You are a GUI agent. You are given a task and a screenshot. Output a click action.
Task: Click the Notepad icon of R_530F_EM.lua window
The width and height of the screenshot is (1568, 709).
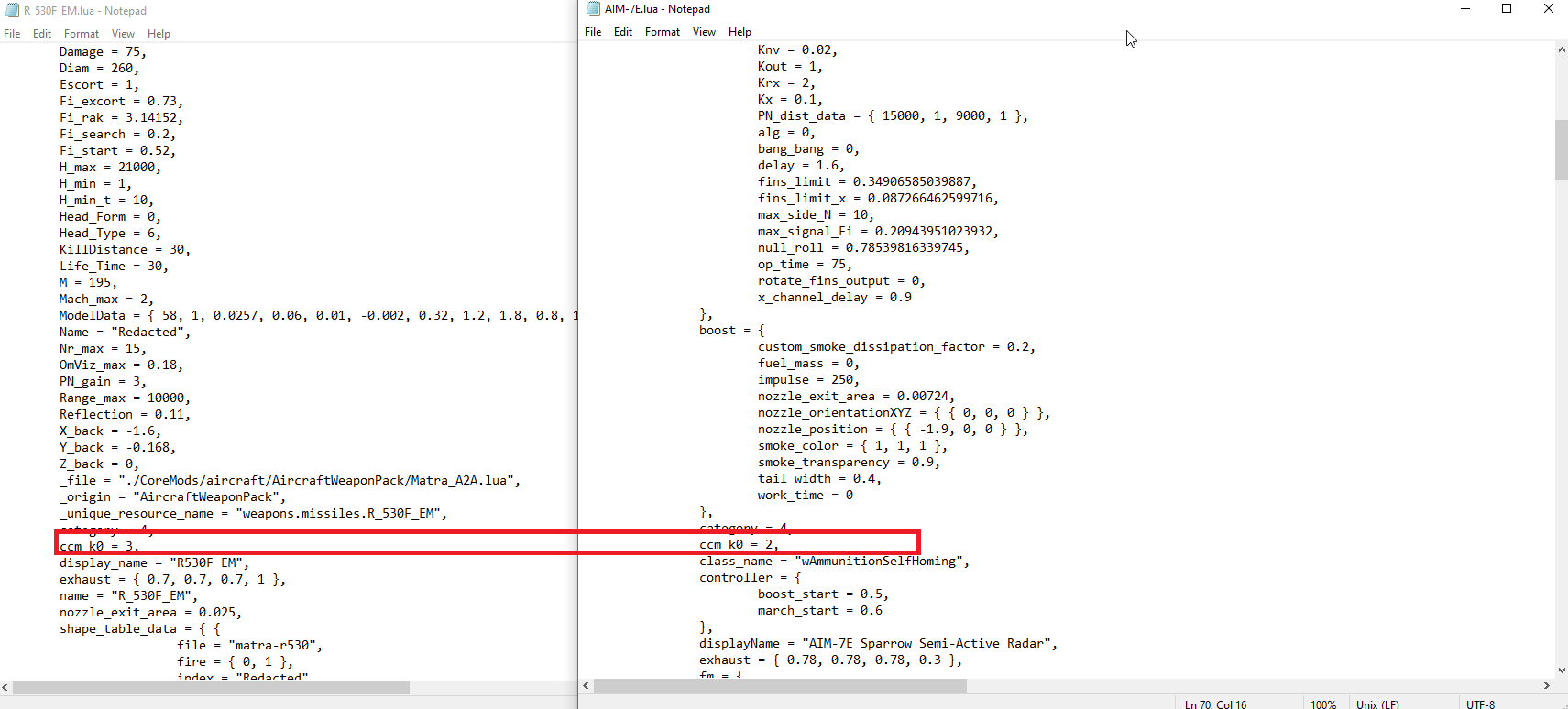coord(12,11)
